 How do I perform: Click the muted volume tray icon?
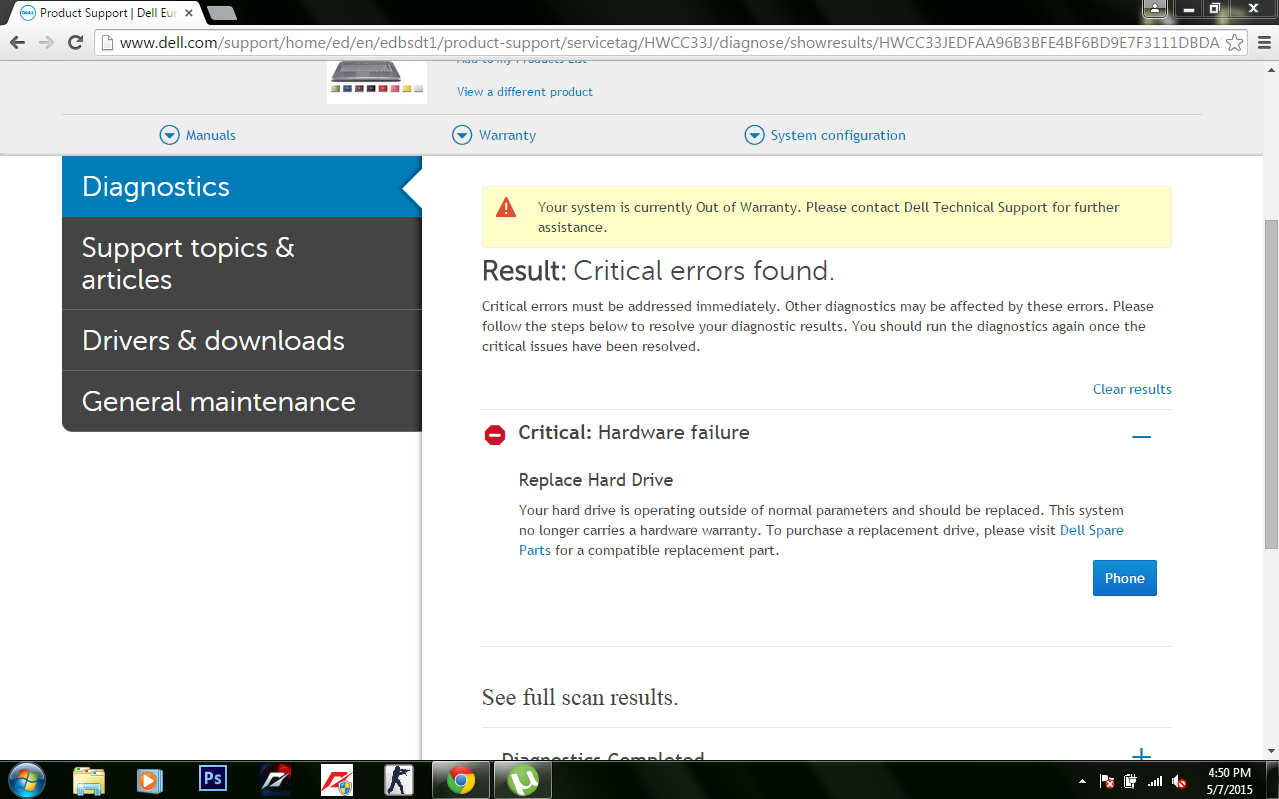tap(1179, 781)
